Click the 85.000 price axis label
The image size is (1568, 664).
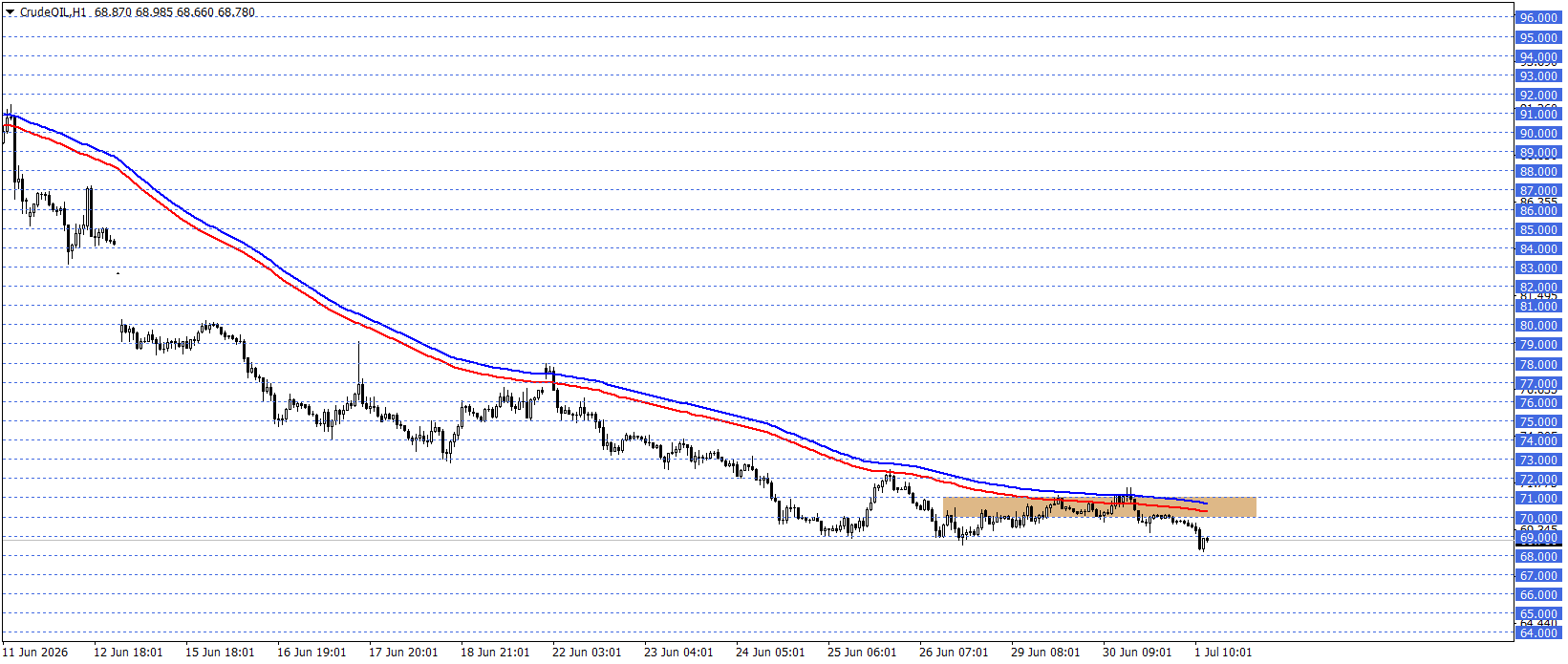(1538, 230)
